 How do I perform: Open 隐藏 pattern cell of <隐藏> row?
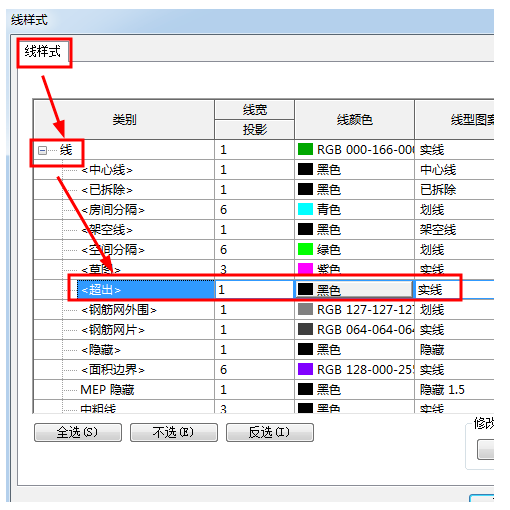(454, 350)
